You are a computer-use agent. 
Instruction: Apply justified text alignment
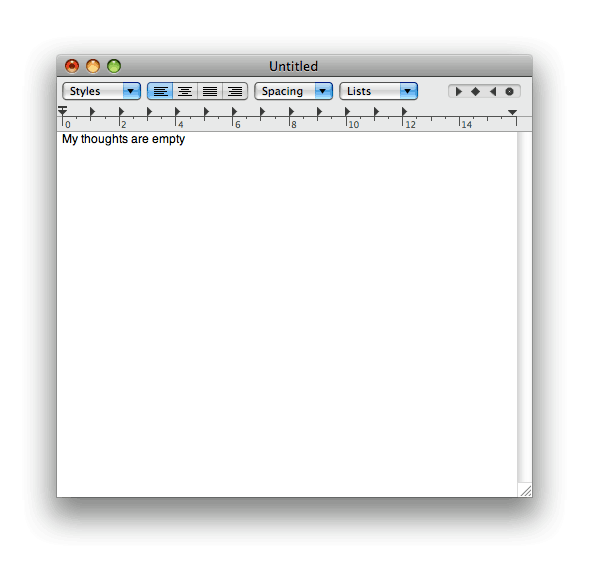click(210, 92)
